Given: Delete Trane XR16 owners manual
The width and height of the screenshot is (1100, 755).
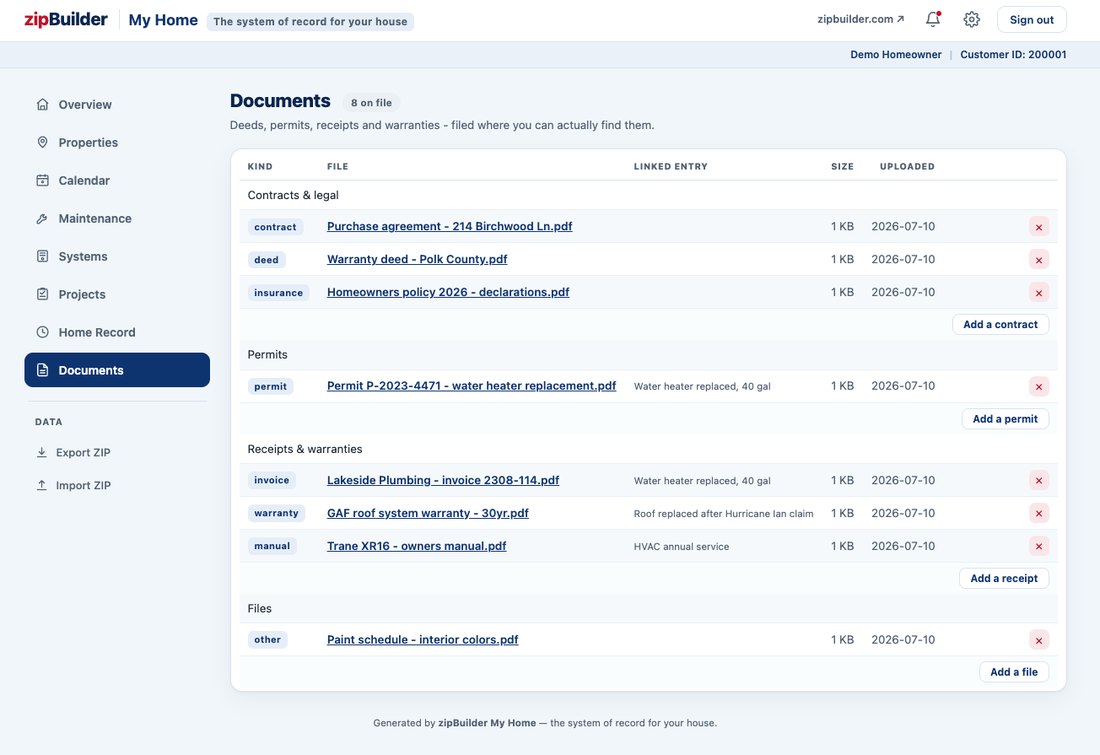Looking at the screenshot, I should coord(1039,547).
